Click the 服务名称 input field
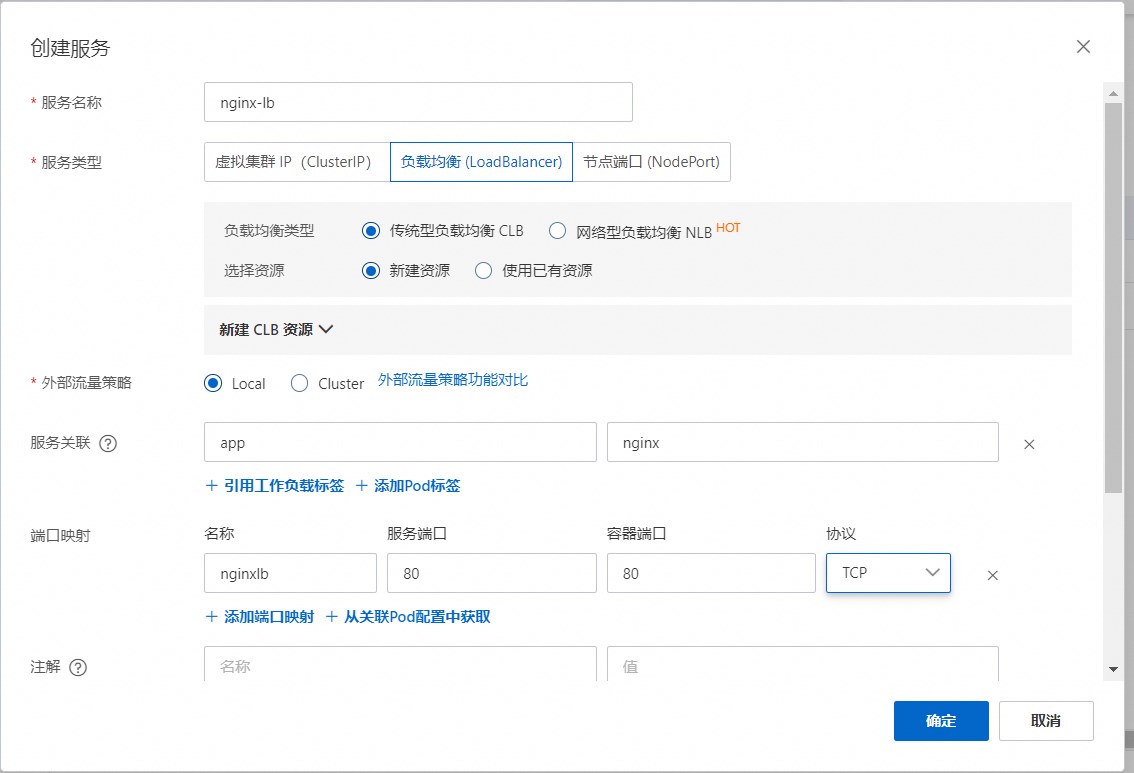Viewport: 1134px width, 773px height. [418, 102]
